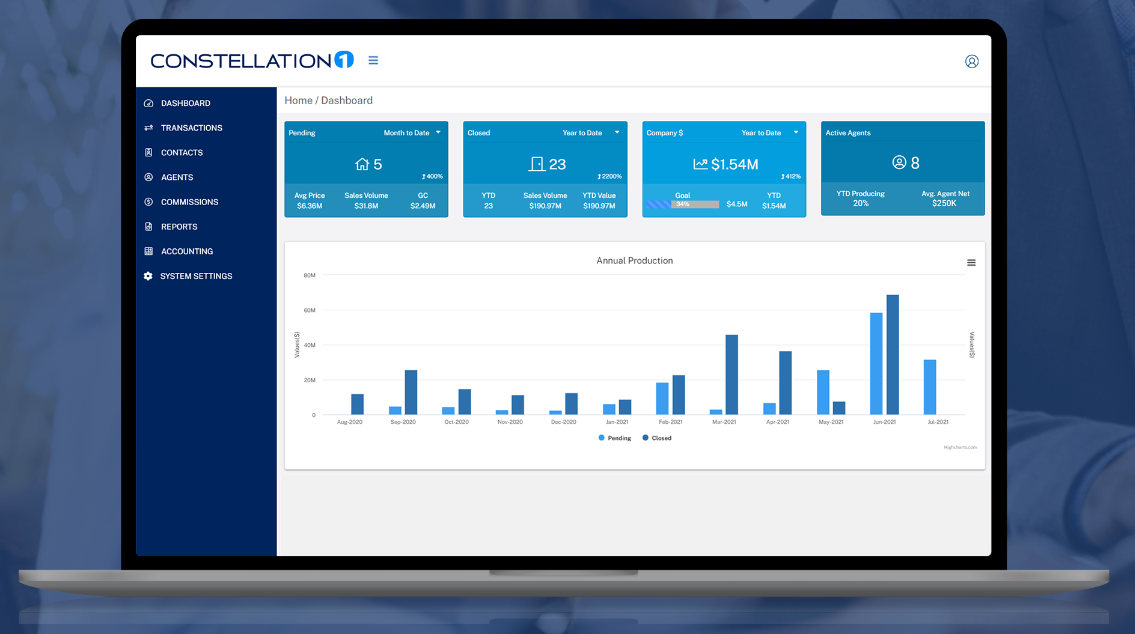Open System Settings via the gear icon
This screenshot has width=1135, height=634.
tap(148, 276)
